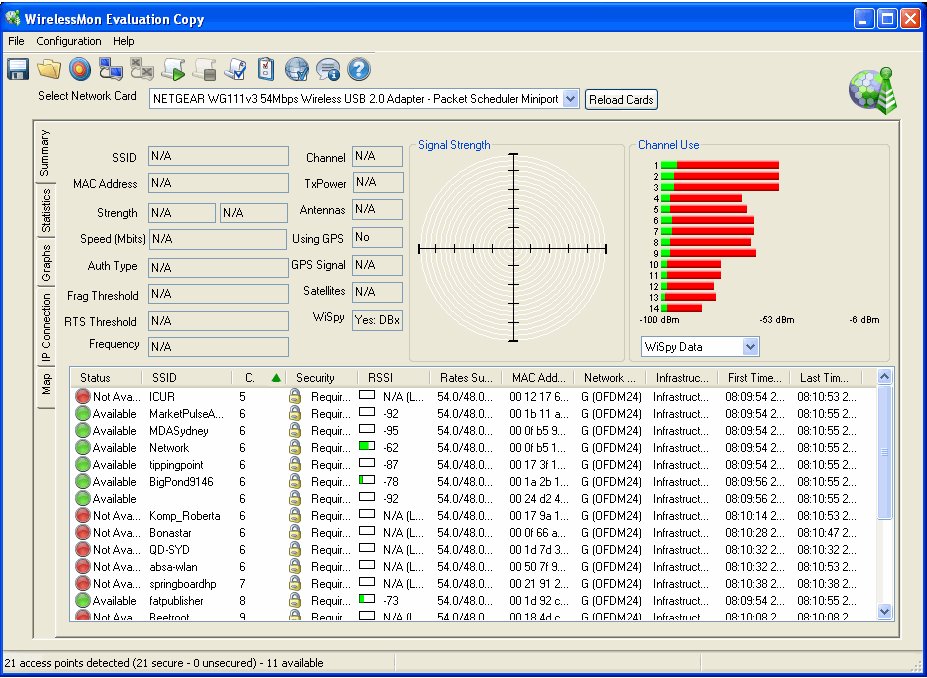Click the padlock icon in tippingpoint row
The image size is (927, 678).
[x=294, y=465]
